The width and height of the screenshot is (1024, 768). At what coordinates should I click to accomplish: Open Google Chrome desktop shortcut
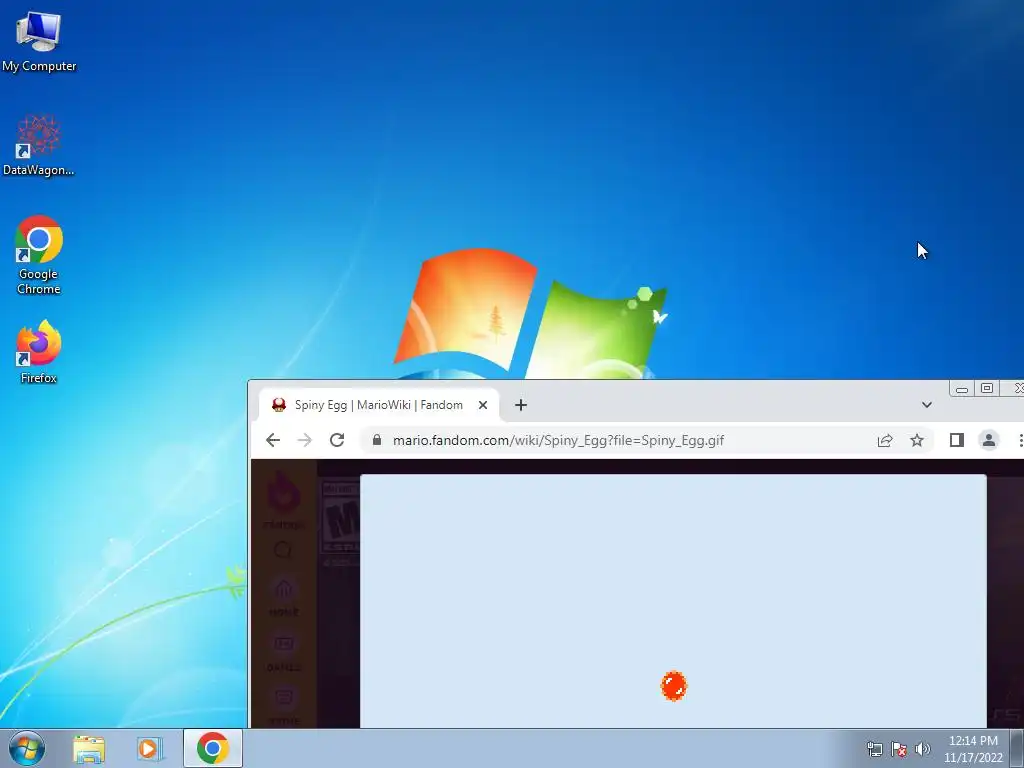point(39,255)
